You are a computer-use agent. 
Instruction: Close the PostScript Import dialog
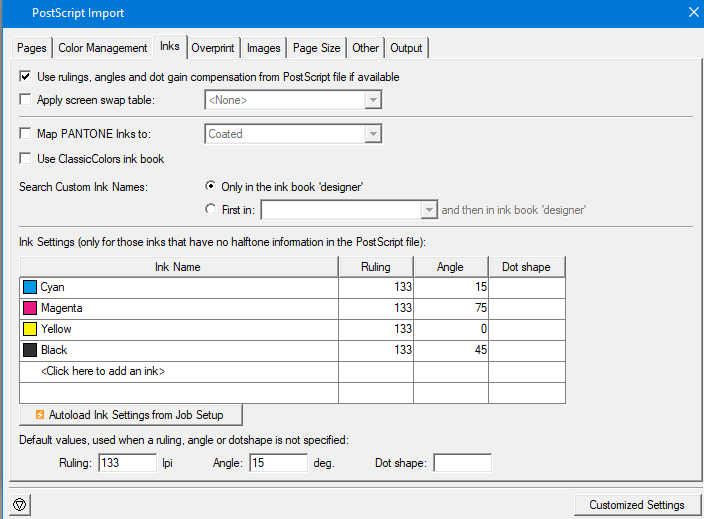click(694, 13)
